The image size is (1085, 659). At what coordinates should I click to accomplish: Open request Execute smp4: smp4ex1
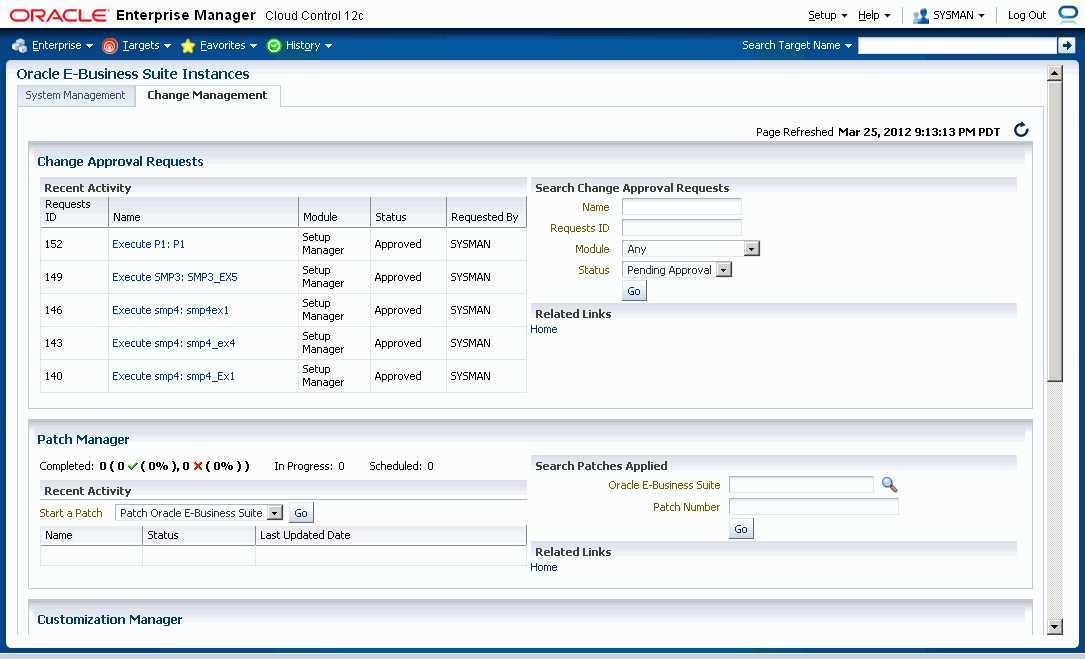170,311
